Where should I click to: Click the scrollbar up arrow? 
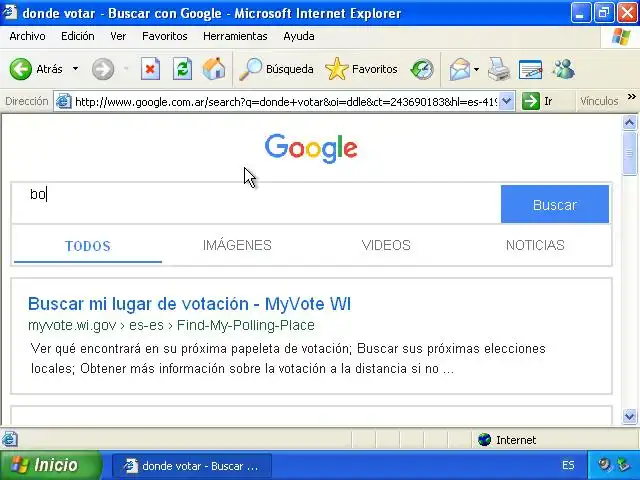(x=629, y=123)
